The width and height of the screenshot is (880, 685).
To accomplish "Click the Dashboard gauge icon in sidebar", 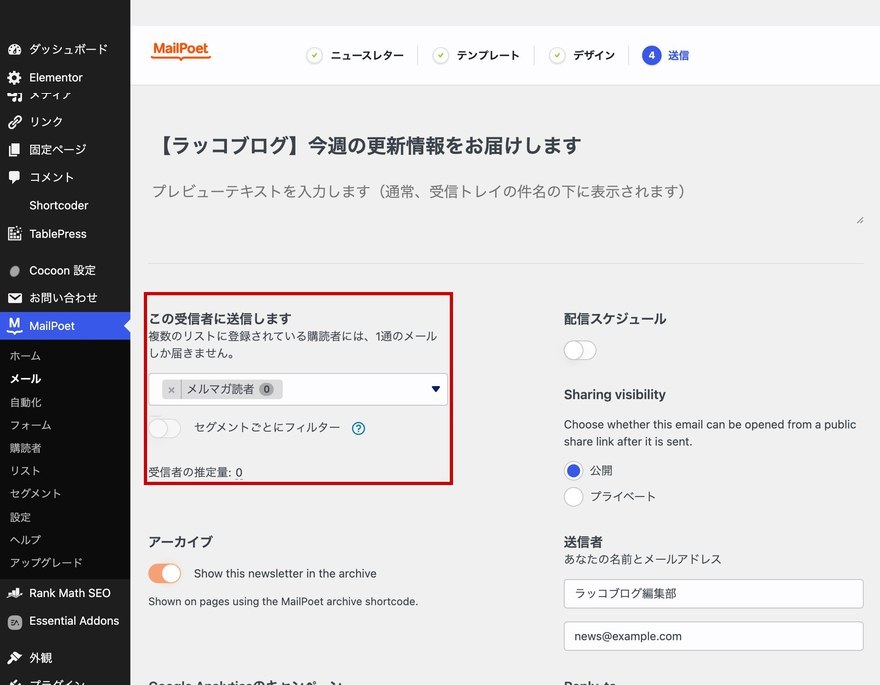I will pyautogui.click(x=15, y=49).
